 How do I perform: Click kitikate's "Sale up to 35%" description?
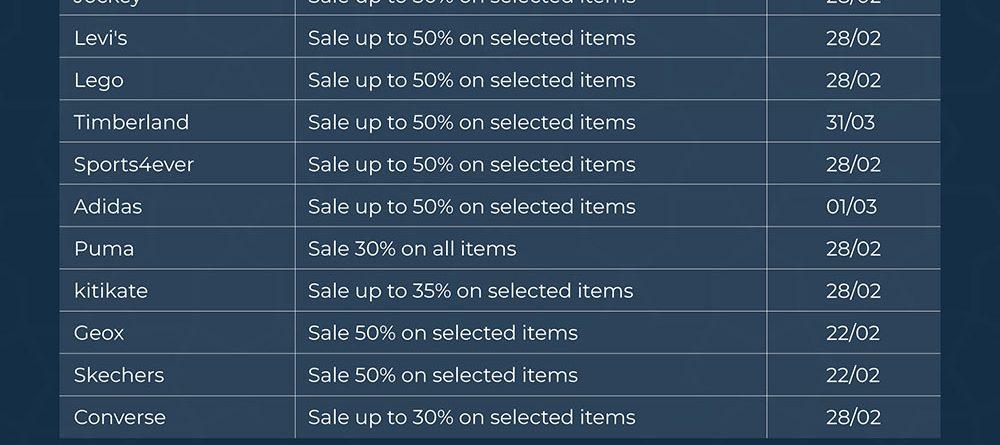click(x=470, y=291)
